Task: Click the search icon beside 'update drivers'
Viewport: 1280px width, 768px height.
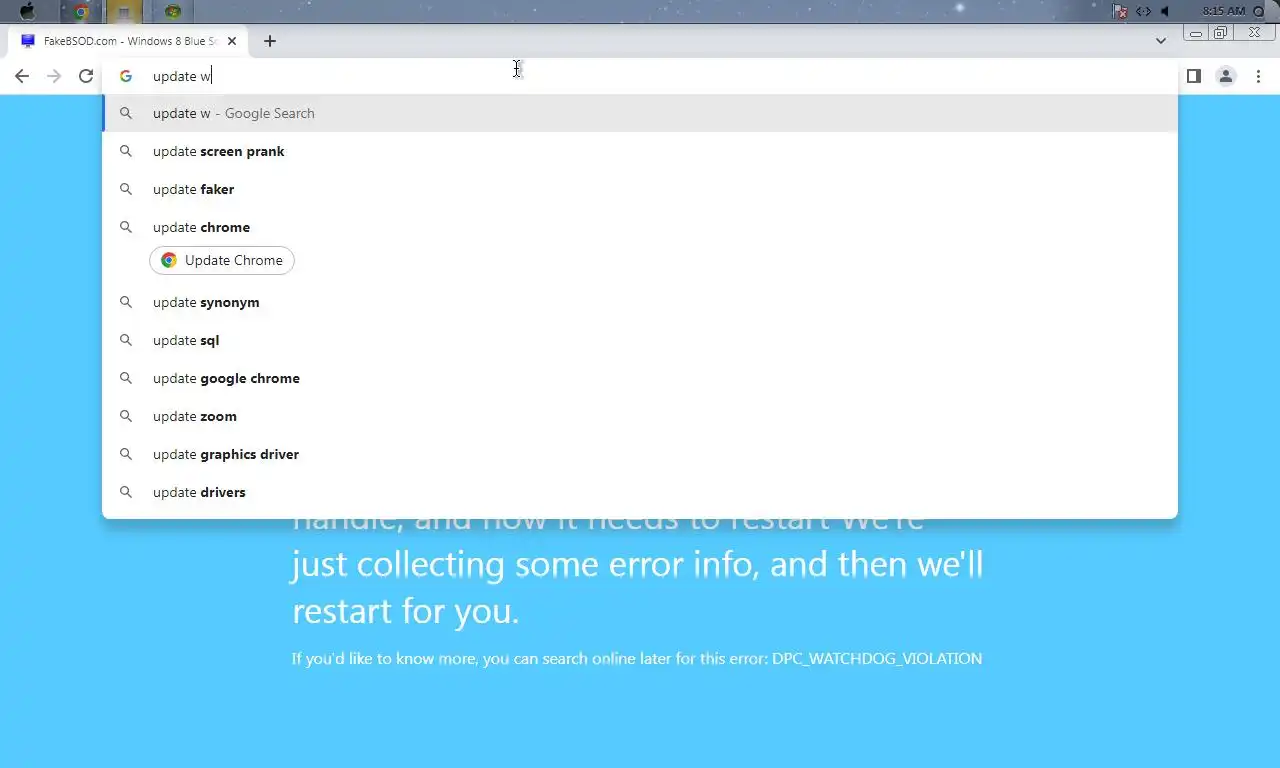Action: click(126, 492)
